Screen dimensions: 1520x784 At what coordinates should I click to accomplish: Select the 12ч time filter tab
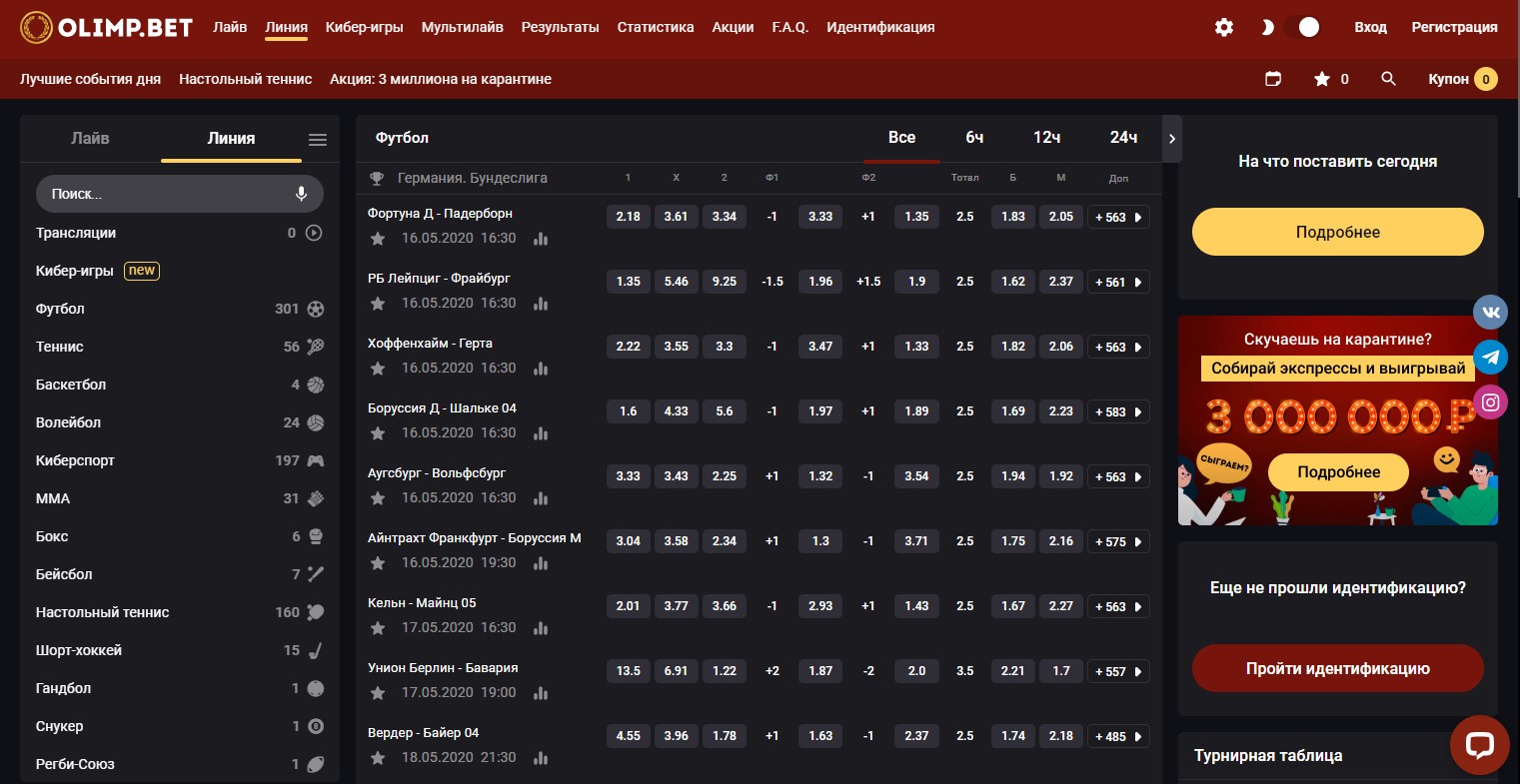(1046, 138)
